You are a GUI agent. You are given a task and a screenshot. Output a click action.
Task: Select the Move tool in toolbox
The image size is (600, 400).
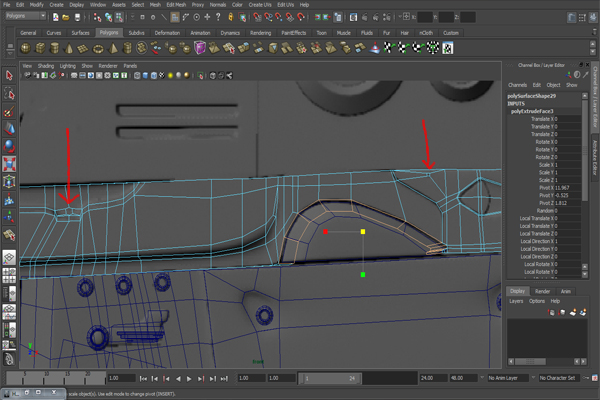(x=9, y=129)
